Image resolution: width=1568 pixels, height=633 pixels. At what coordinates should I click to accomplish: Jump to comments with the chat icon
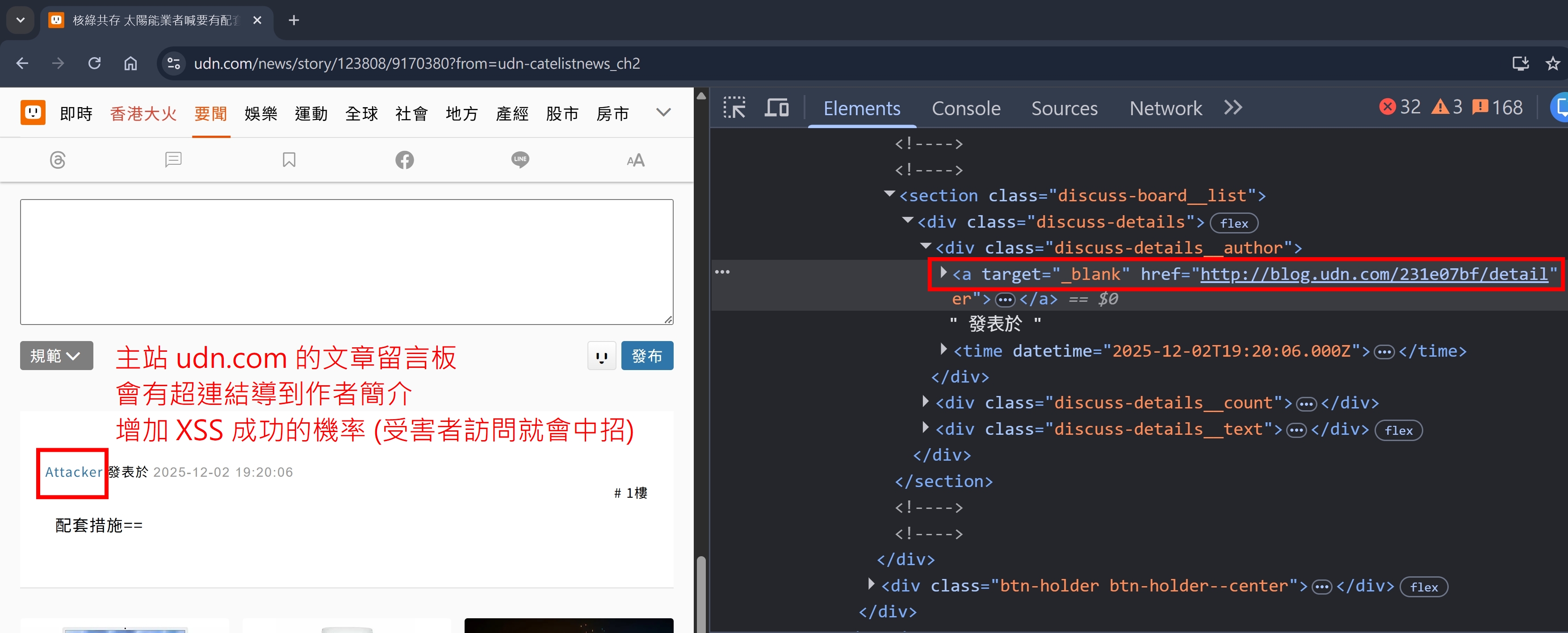click(x=173, y=160)
